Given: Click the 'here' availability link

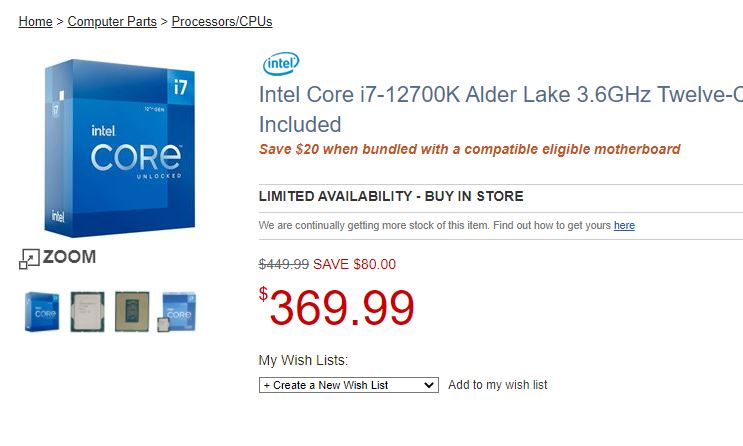Looking at the screenshot, I should 624,226.
